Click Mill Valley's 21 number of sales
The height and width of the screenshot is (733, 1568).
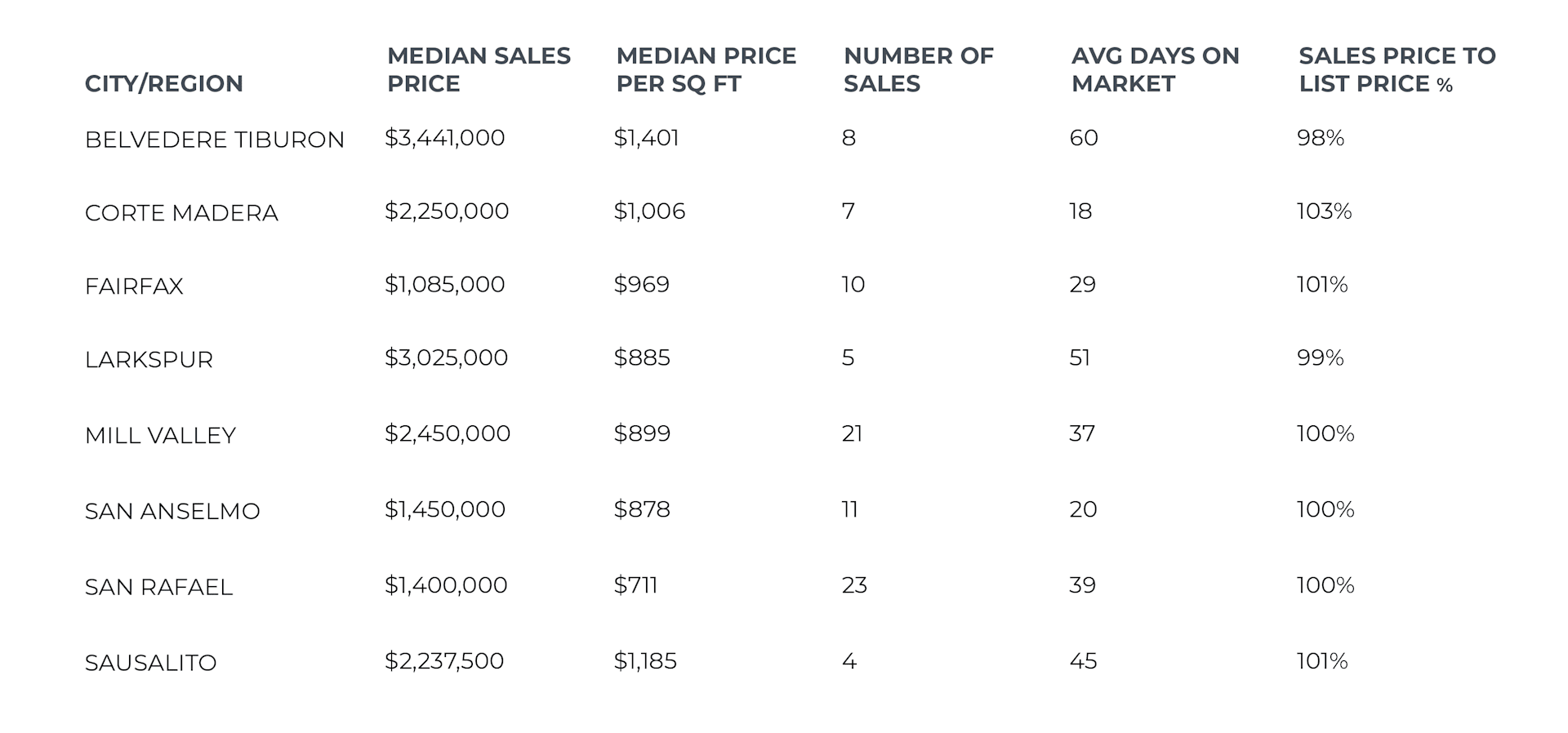[852, 433]
